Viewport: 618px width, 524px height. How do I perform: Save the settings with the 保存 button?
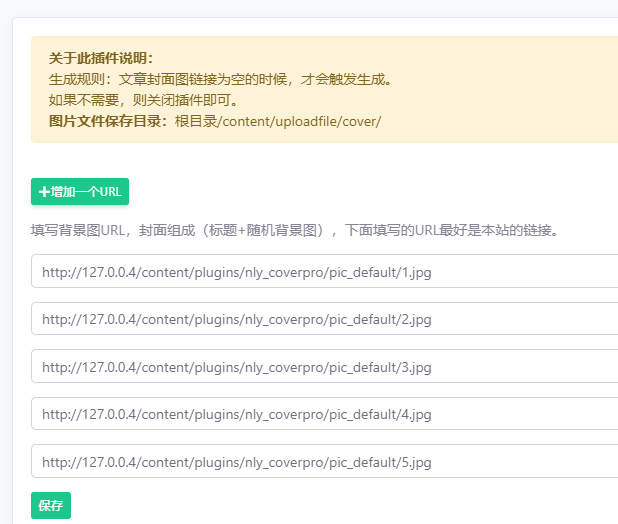click(51, 506)
